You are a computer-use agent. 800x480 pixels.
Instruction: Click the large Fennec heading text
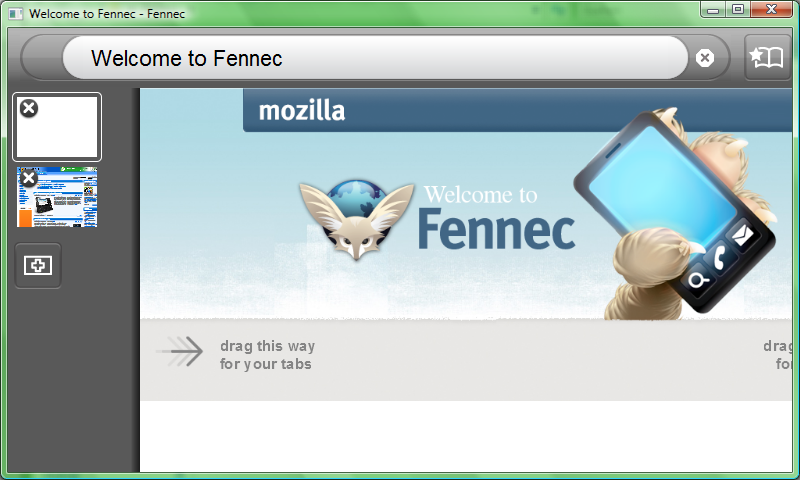497,230
